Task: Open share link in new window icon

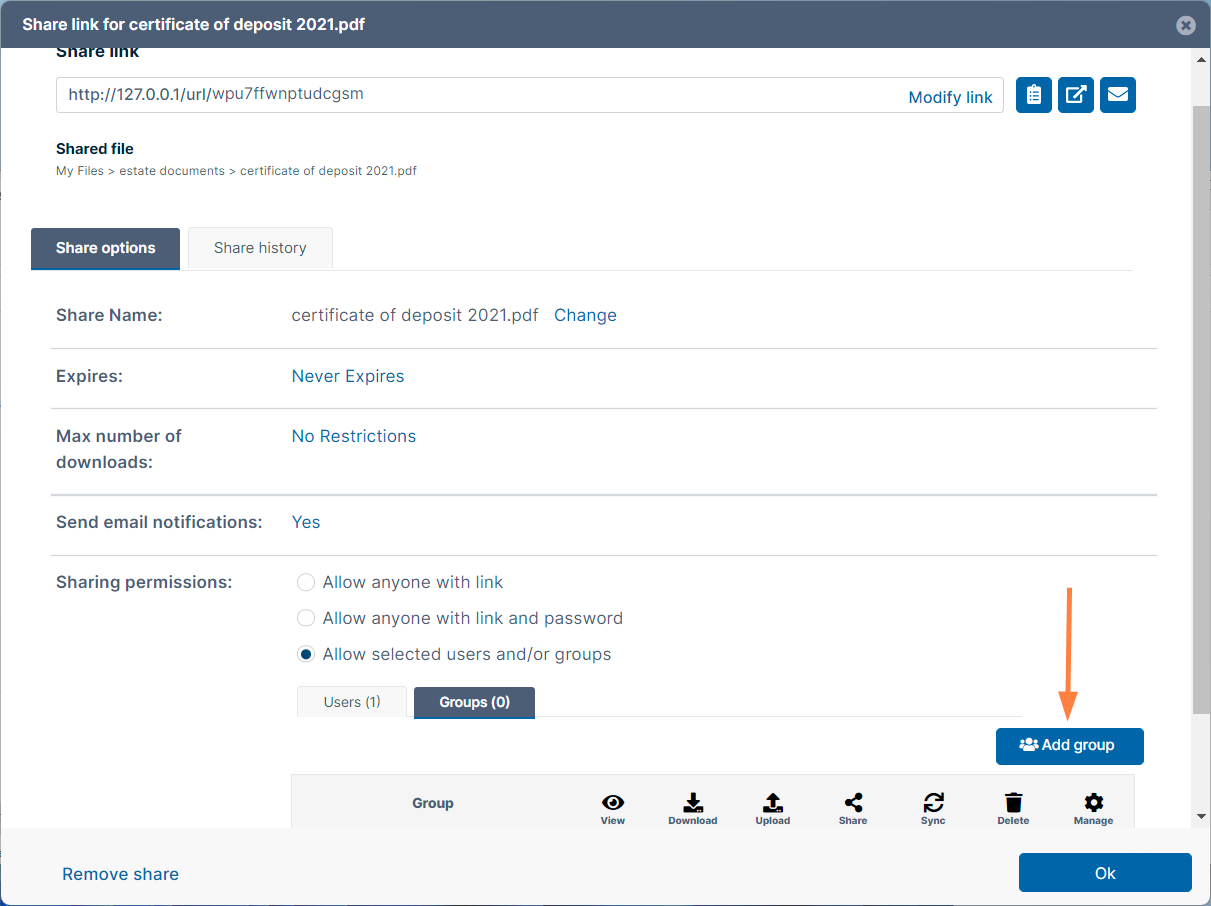Action: (x=1075, y=95)
